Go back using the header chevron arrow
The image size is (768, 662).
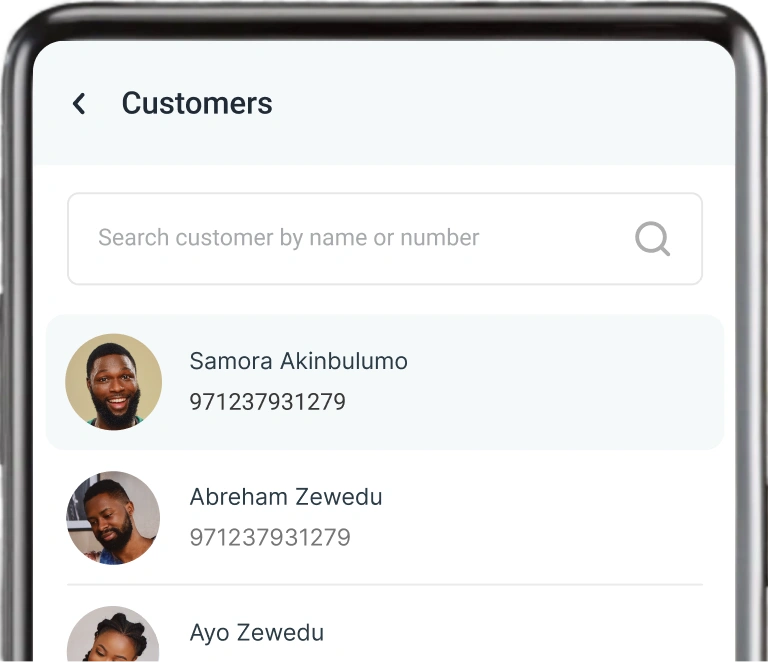pyautogui.click(x=79, y=104)
